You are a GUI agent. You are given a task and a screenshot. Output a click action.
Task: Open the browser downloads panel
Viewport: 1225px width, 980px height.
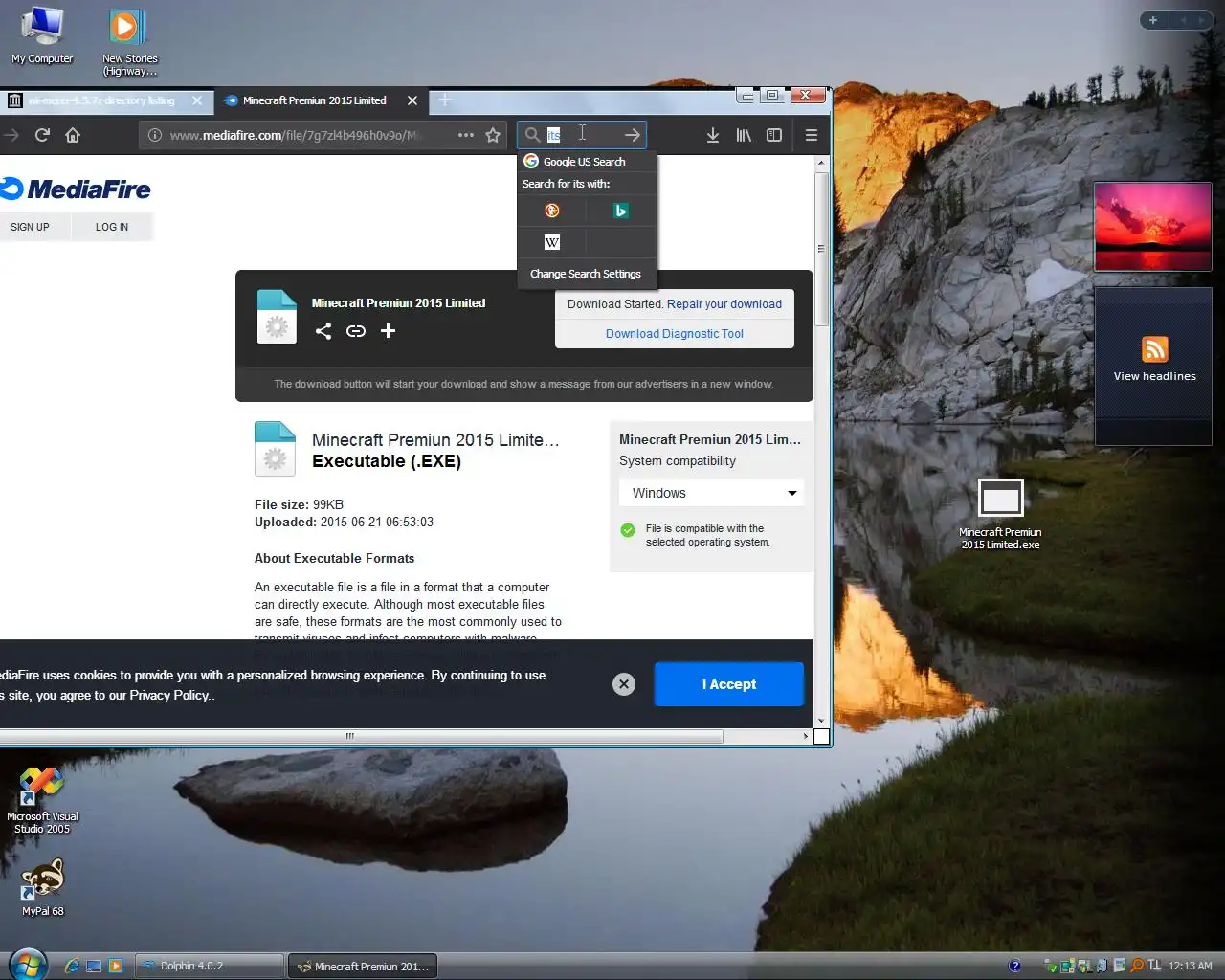tap(713, 135)
